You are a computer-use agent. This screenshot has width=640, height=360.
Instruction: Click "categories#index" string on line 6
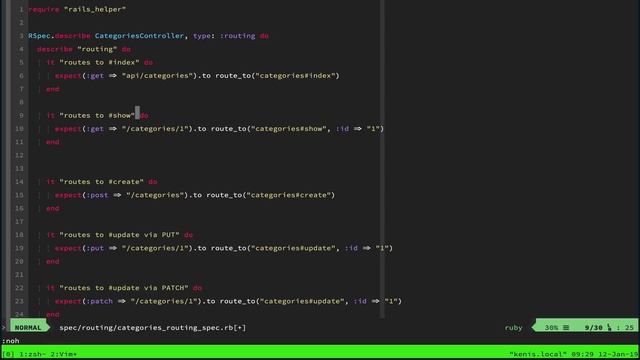click(x=295, y=76)
